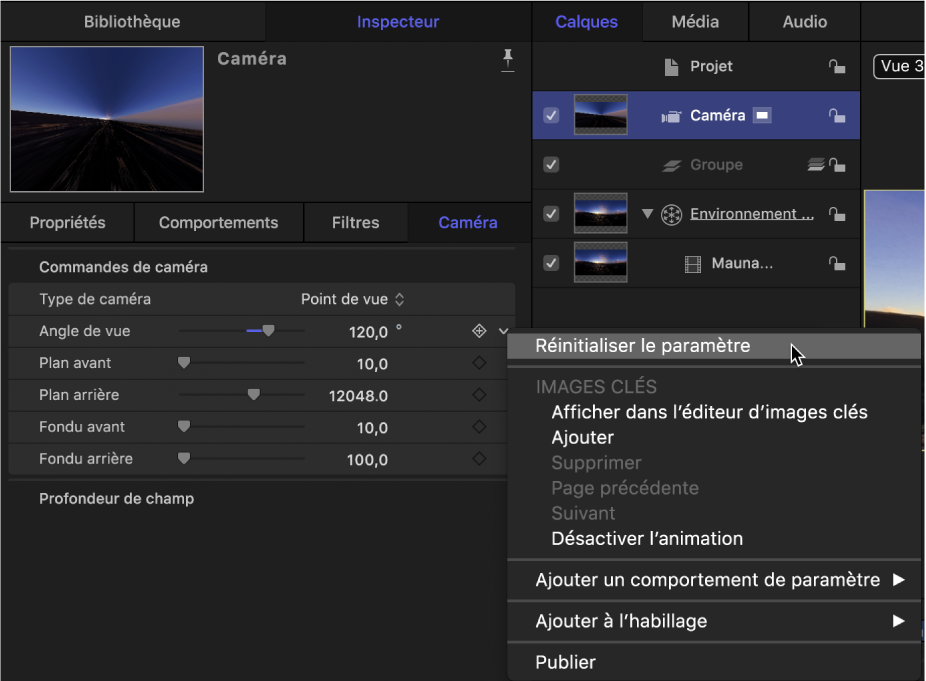Click the Angle de vue slider handle
The width and height of the screenshot is (926, 681).
point(268,331)
